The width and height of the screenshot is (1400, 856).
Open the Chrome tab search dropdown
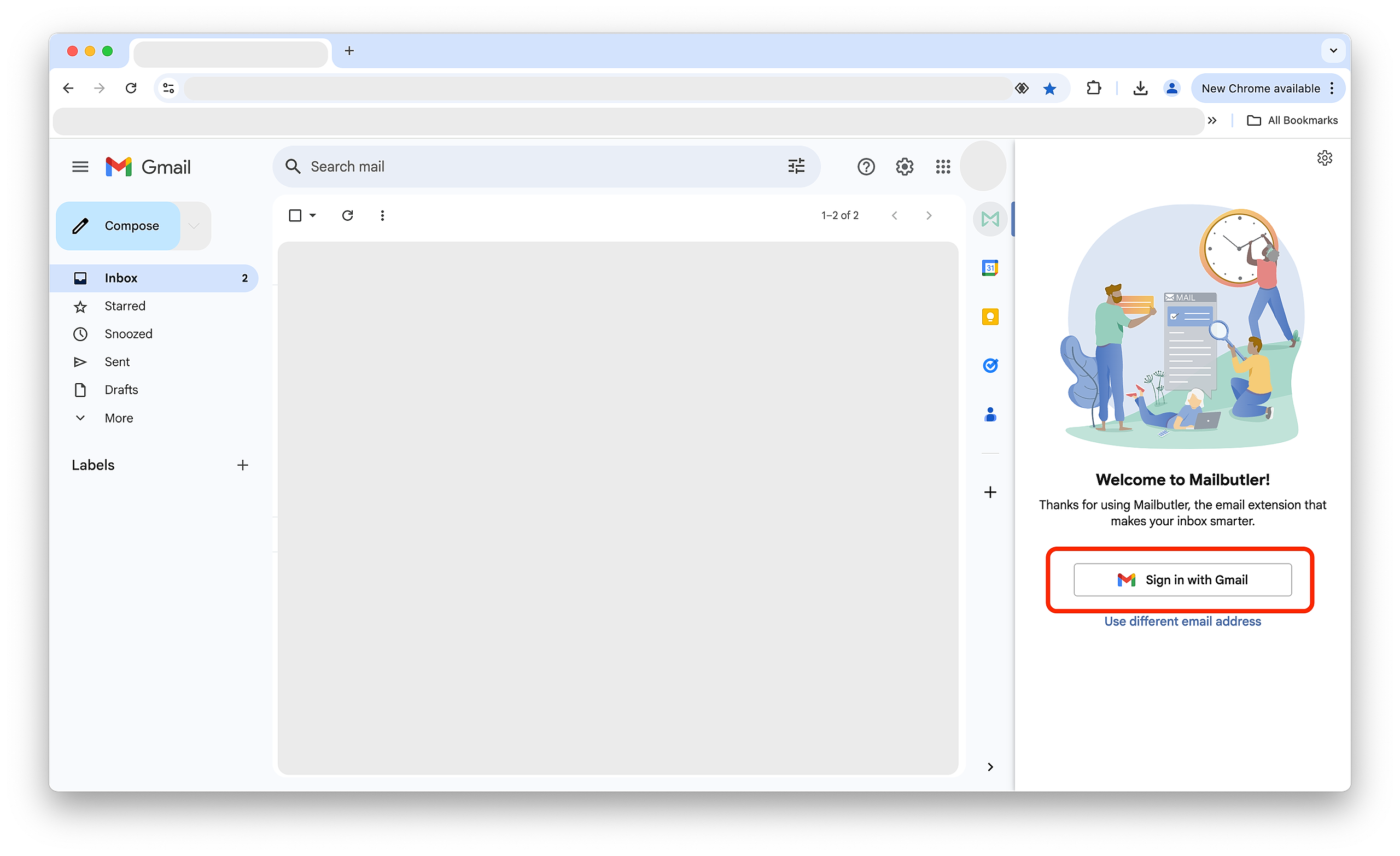point(1332,50)
